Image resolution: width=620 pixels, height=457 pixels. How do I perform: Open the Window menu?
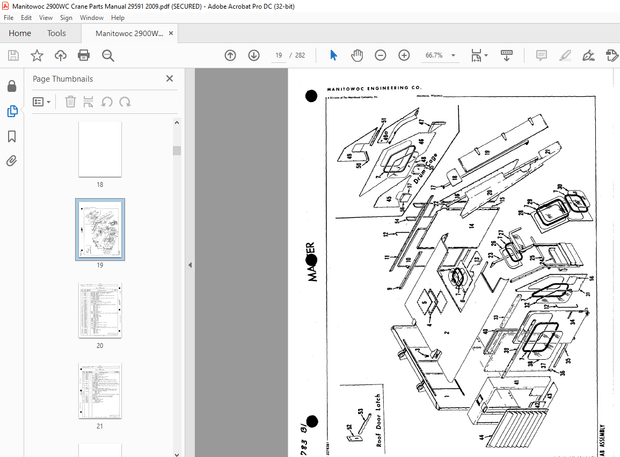[x=92, y=18]
